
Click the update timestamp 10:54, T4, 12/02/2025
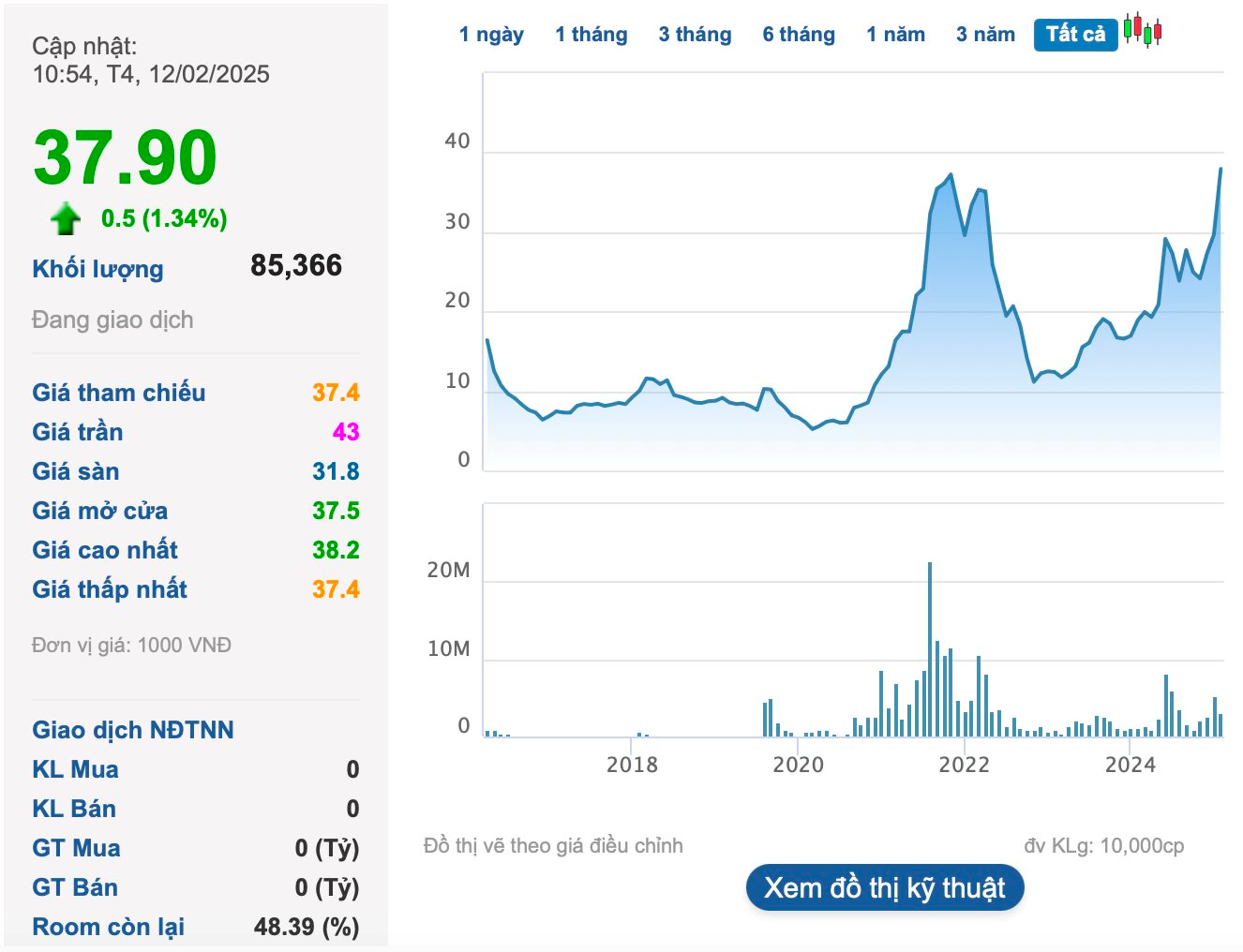(151, 74)
